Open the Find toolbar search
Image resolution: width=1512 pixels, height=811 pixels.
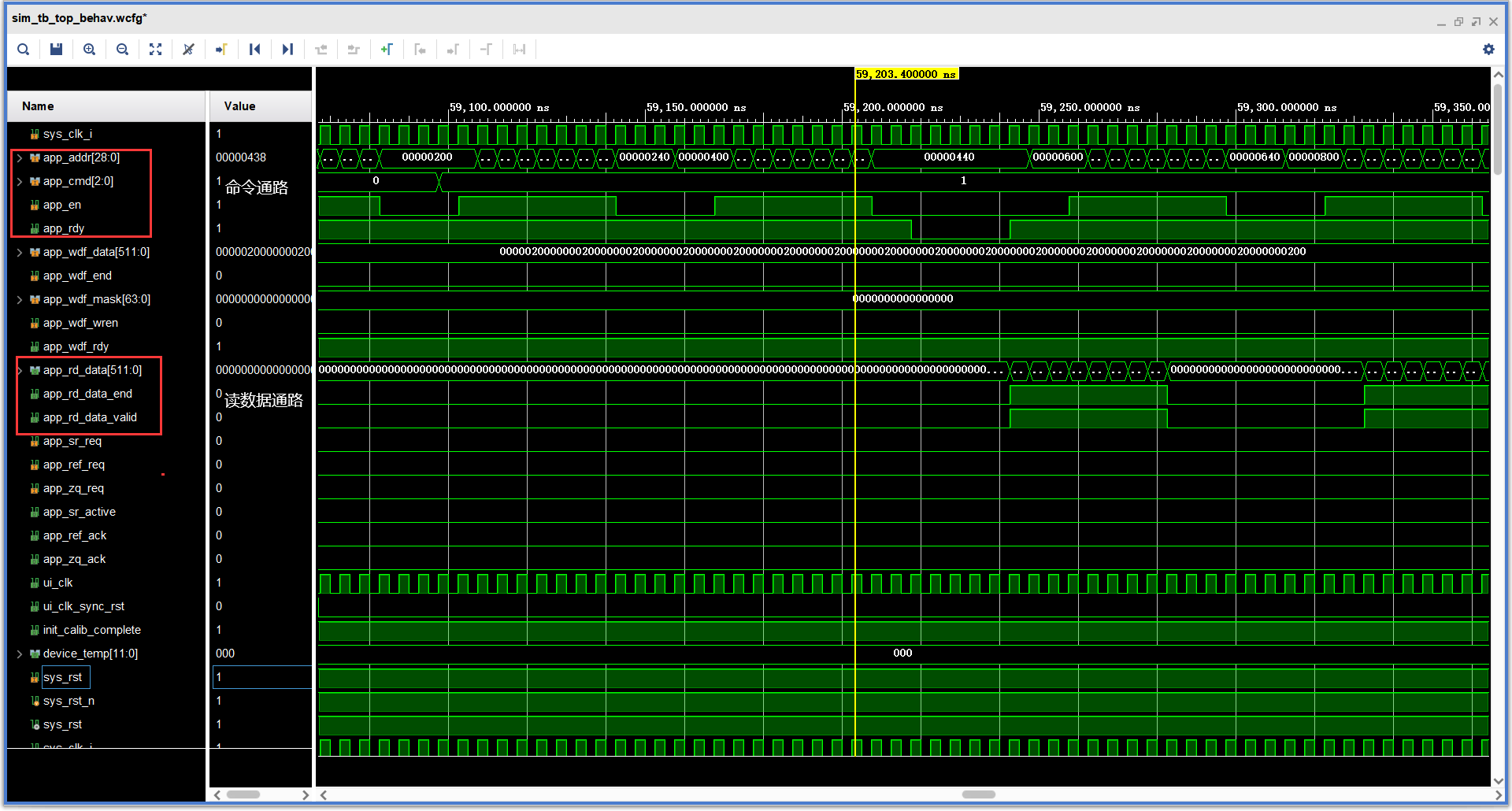(23, 49)
